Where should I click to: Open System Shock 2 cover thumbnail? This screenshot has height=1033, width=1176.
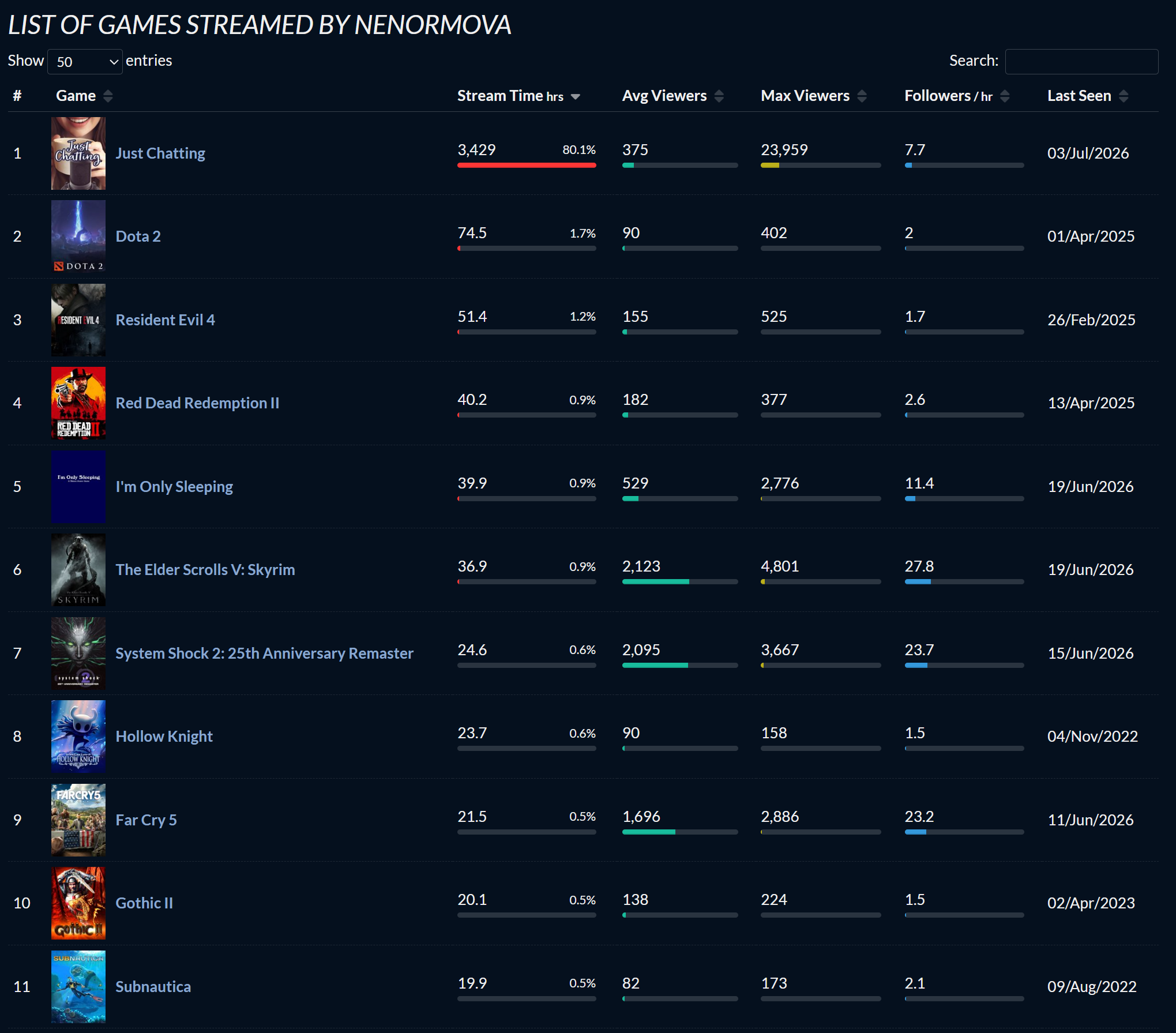point(78,653)
